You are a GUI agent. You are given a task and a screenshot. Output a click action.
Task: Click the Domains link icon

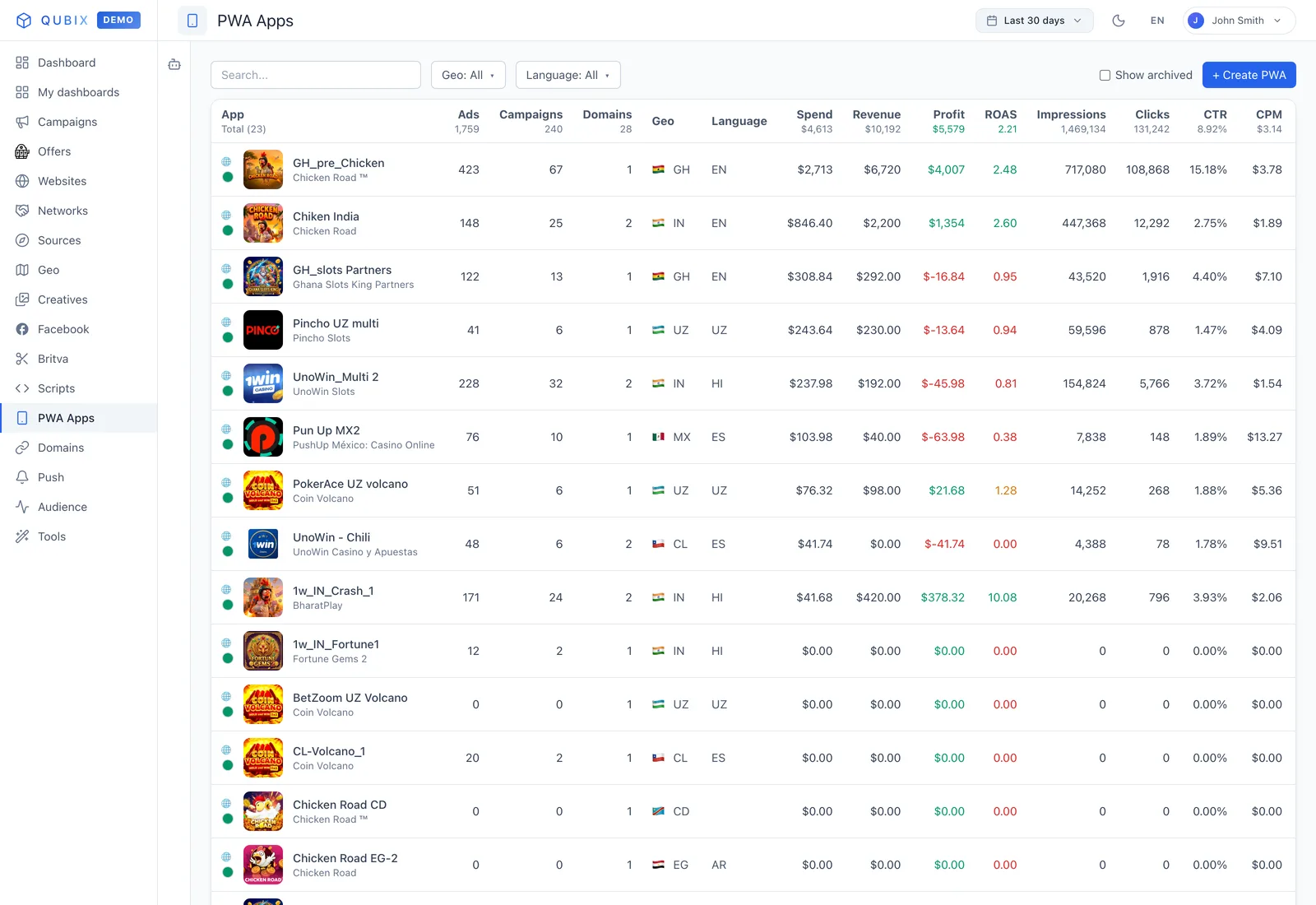point(22,448)
